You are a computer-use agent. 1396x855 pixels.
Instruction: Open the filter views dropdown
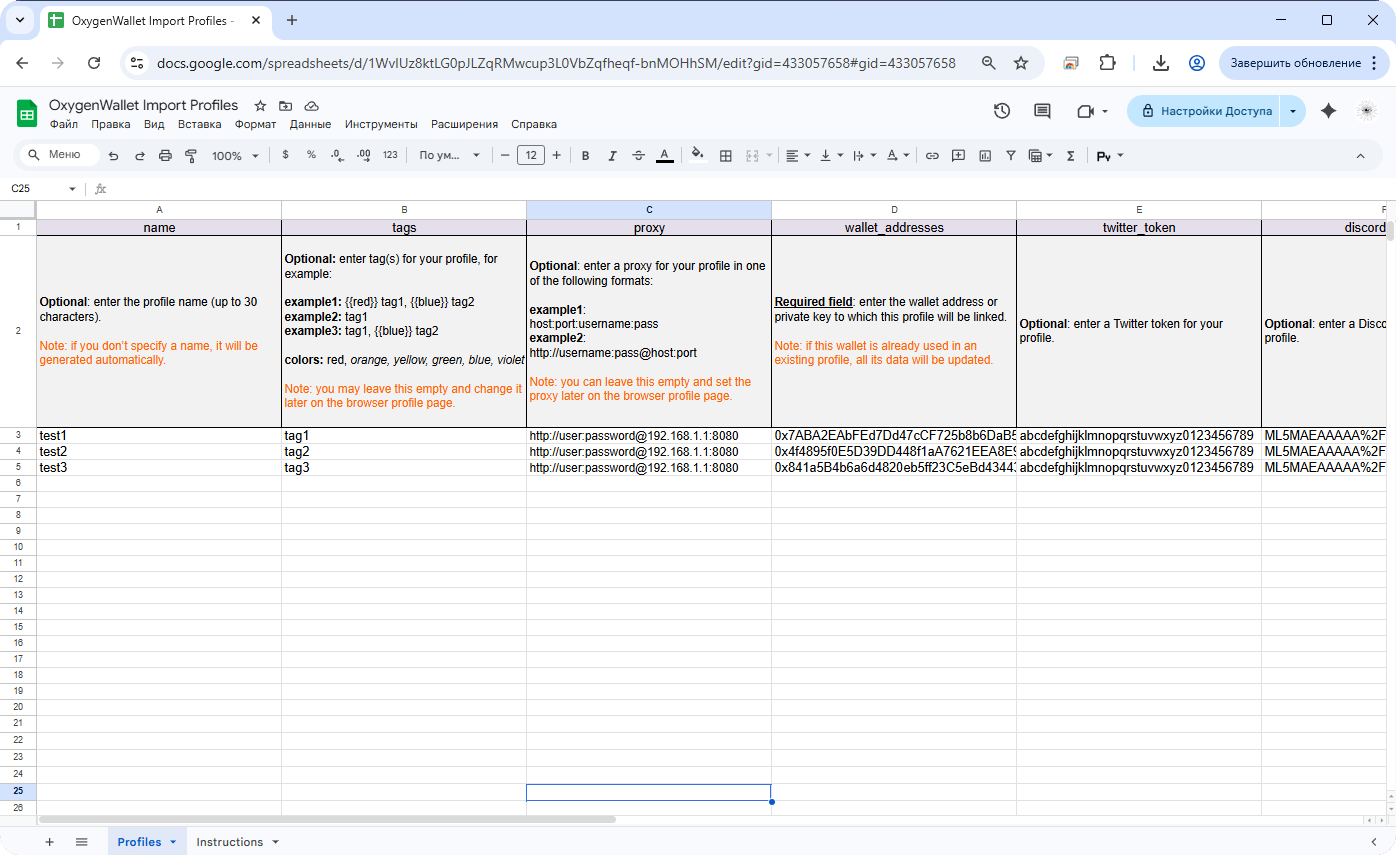1041,156
